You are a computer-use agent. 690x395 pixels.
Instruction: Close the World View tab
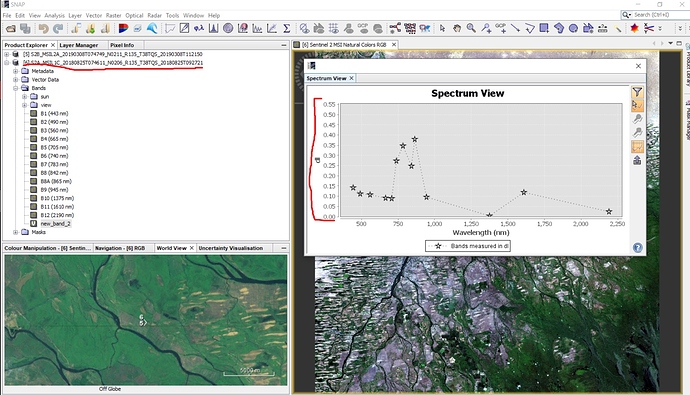click(191, 248)
